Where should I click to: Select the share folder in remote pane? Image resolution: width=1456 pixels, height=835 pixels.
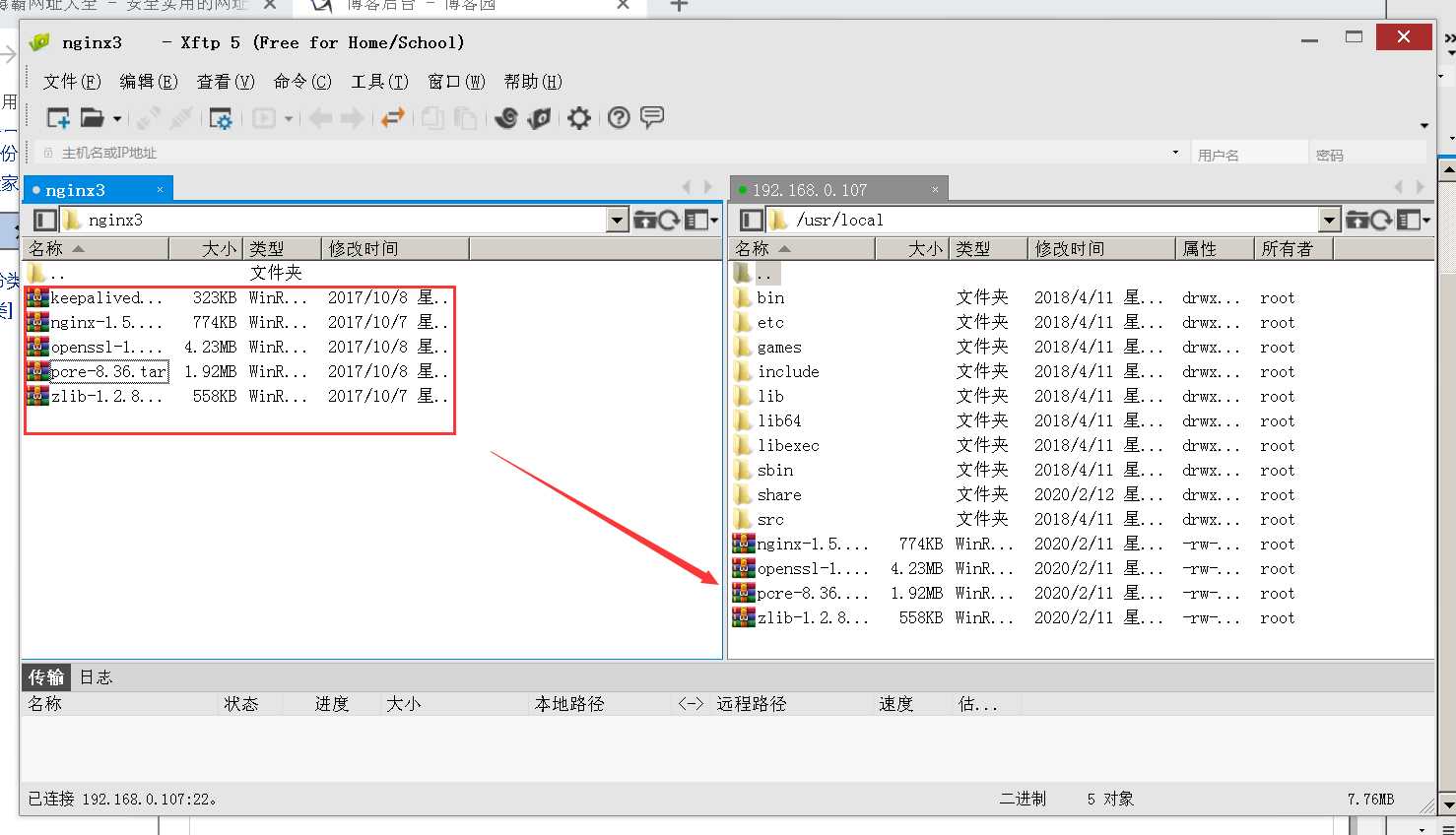(767, 494)
